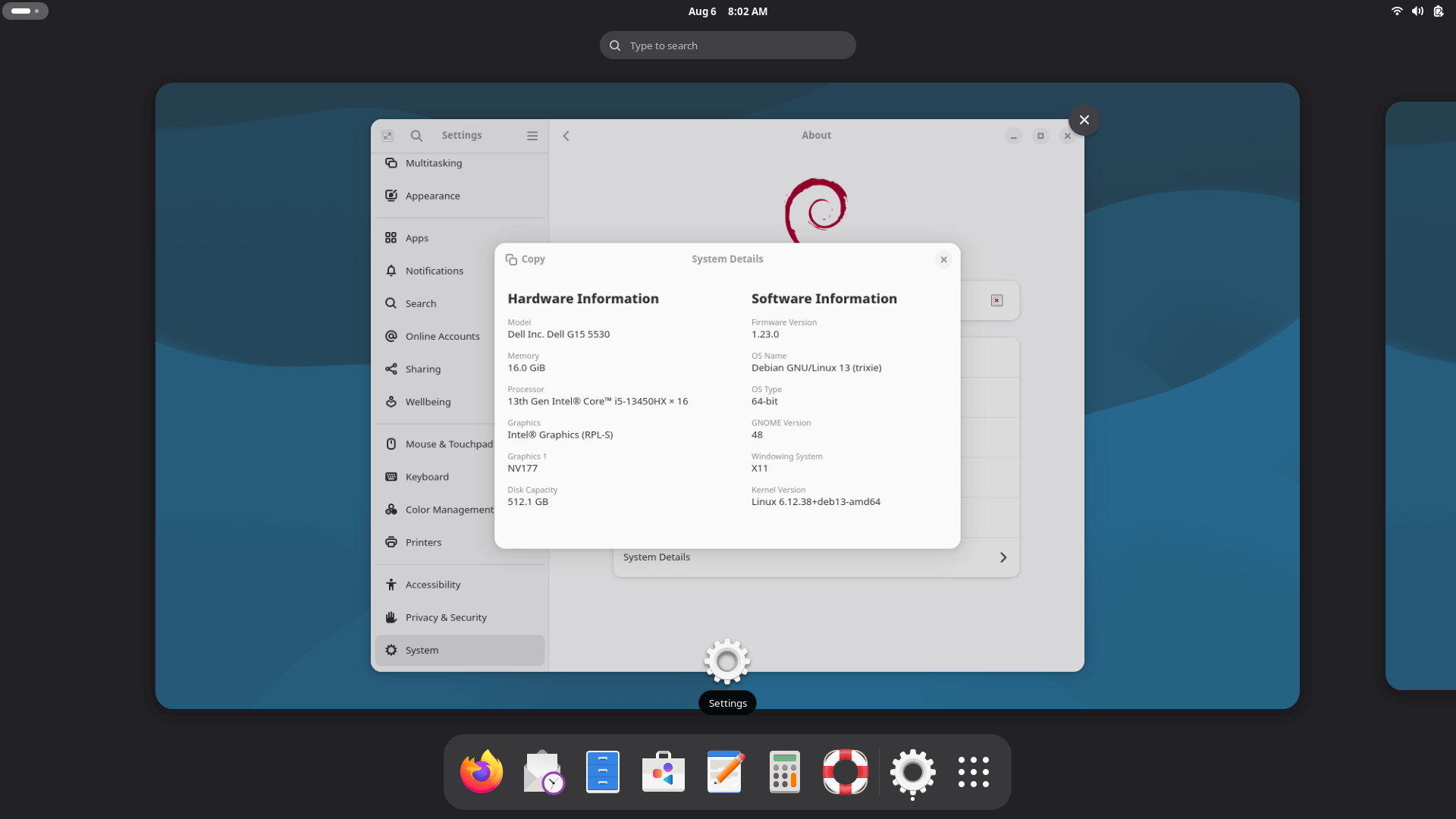This screenshot has height=819, width=1456.
Task: Click the Type to search field
Action: pos(727,45)
